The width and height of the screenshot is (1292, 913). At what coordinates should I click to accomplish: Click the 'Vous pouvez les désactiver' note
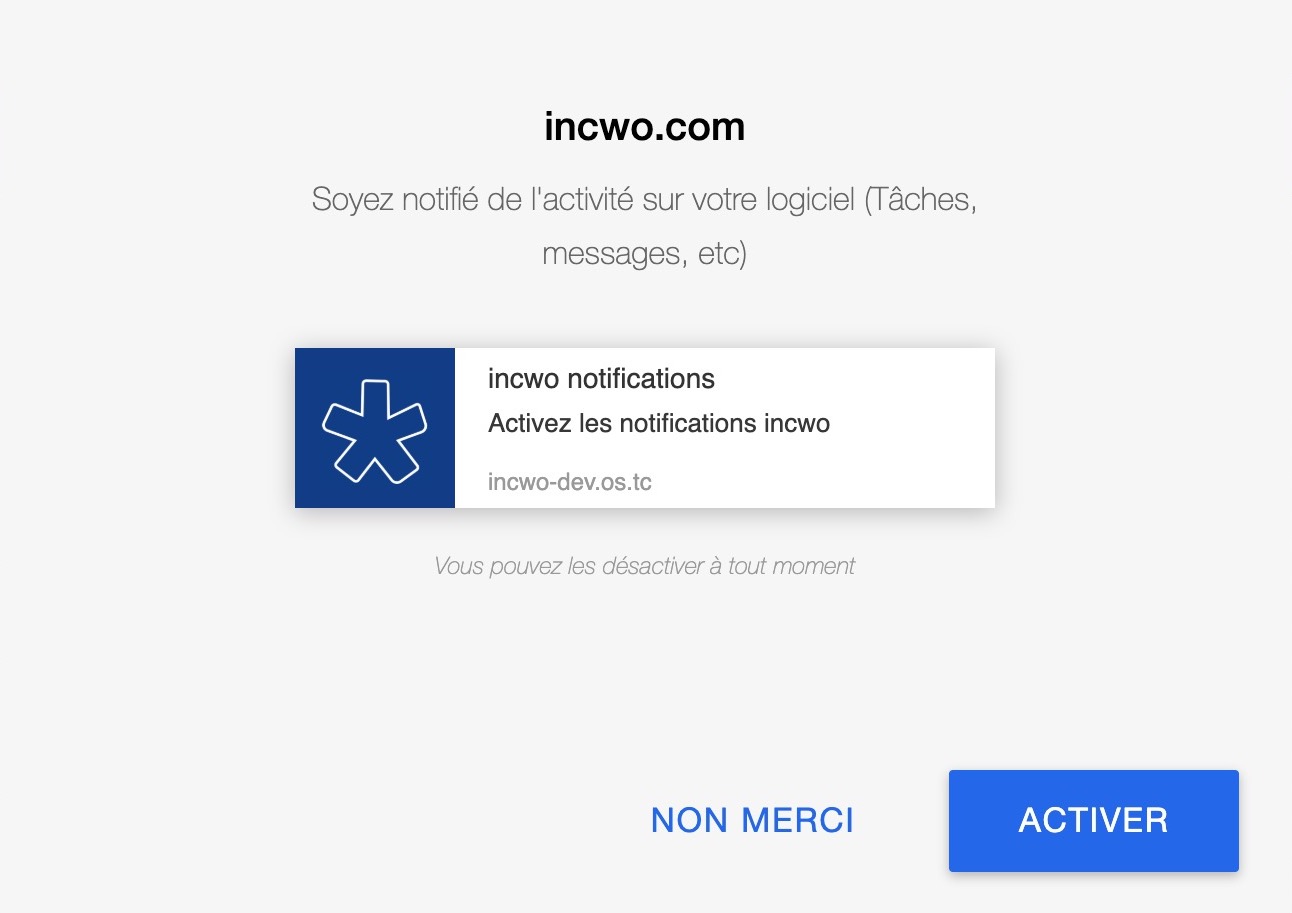(x=645, y=566)
